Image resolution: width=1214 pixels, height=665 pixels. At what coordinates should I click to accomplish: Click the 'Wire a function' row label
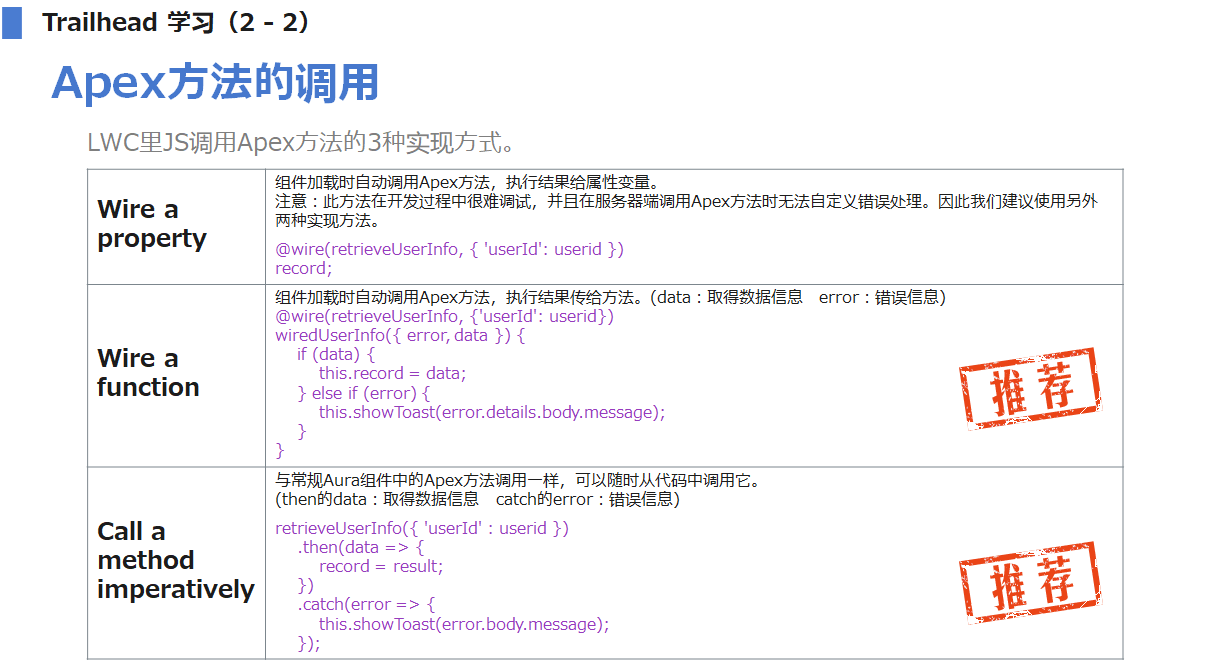(x=148, y=373)
